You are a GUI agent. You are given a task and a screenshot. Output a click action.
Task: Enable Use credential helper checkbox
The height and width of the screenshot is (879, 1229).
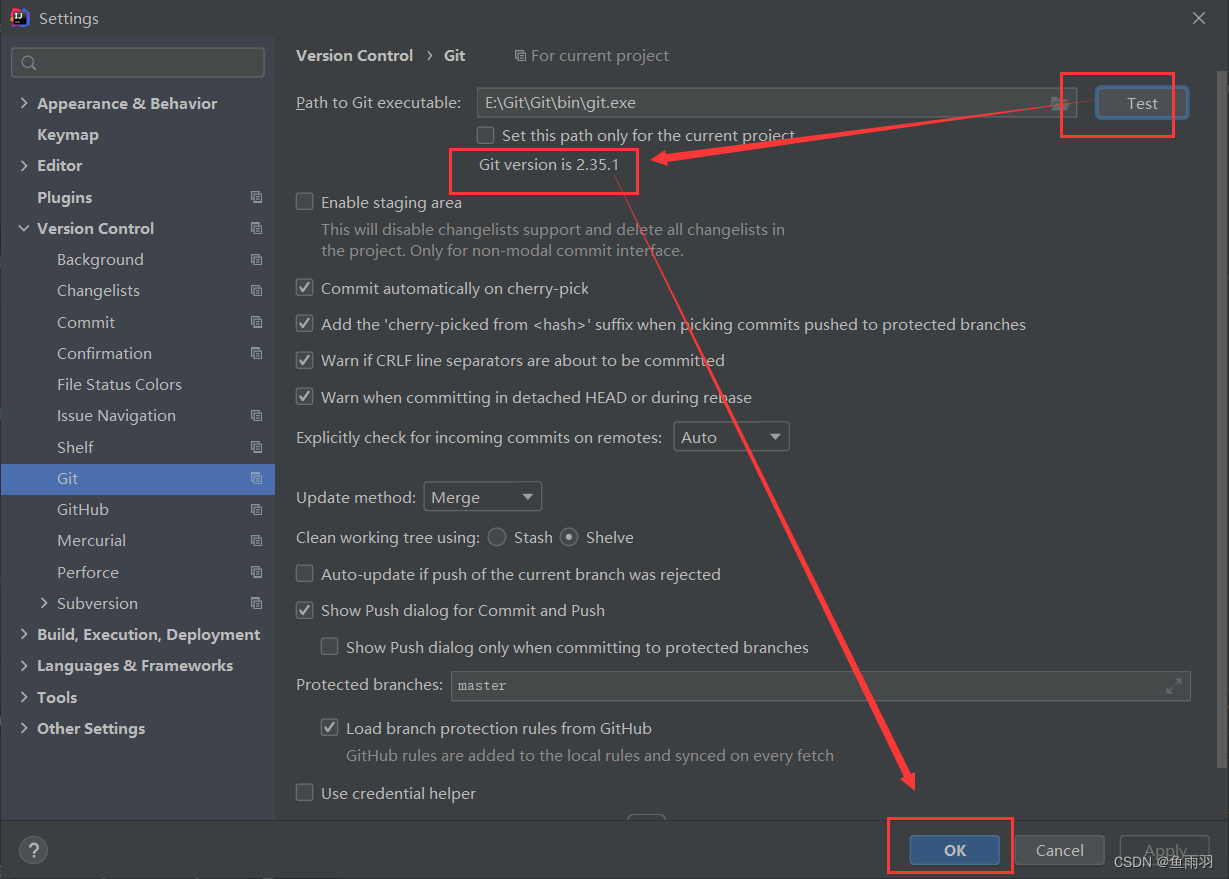click(x=304, y=793)
